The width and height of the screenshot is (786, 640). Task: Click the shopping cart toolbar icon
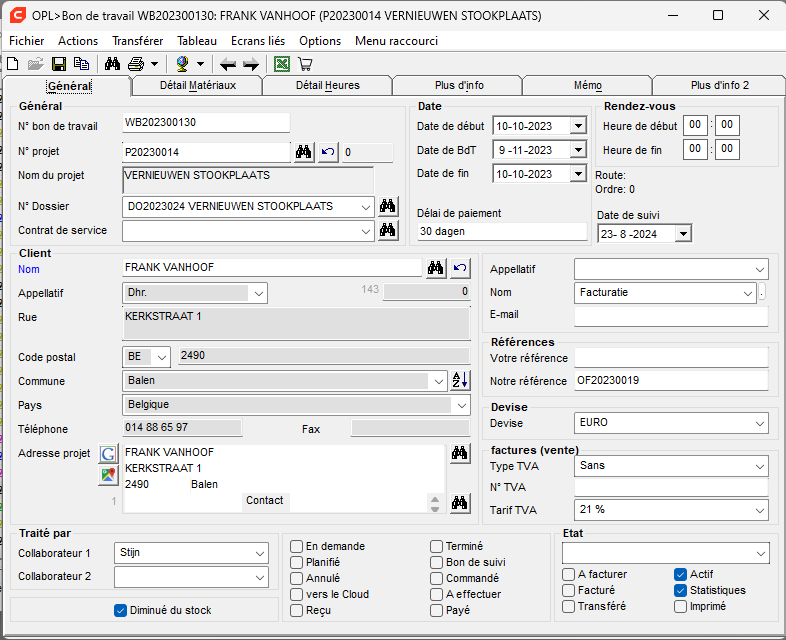305,64
